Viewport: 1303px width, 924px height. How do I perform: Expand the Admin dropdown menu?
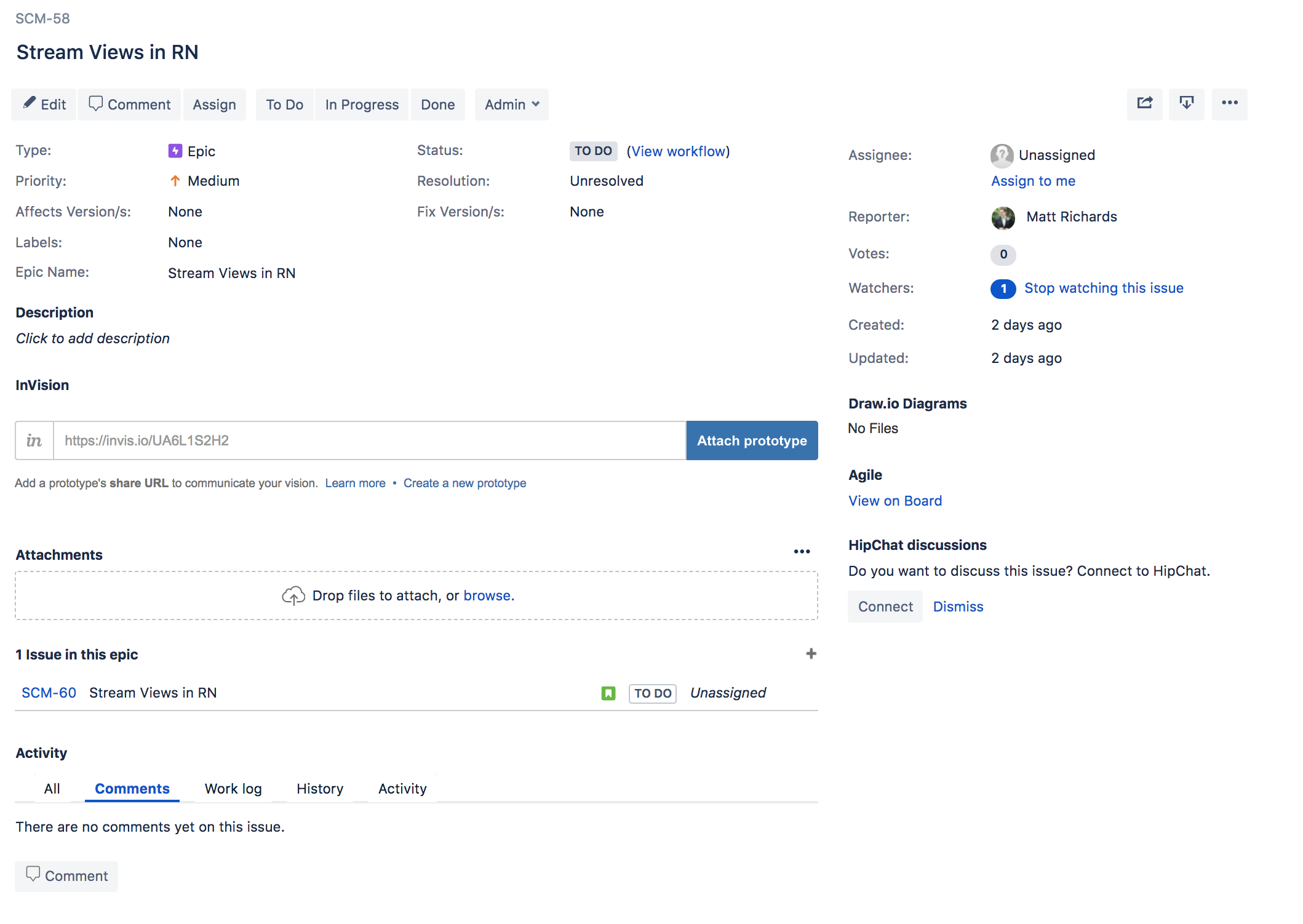coord(511,105)
